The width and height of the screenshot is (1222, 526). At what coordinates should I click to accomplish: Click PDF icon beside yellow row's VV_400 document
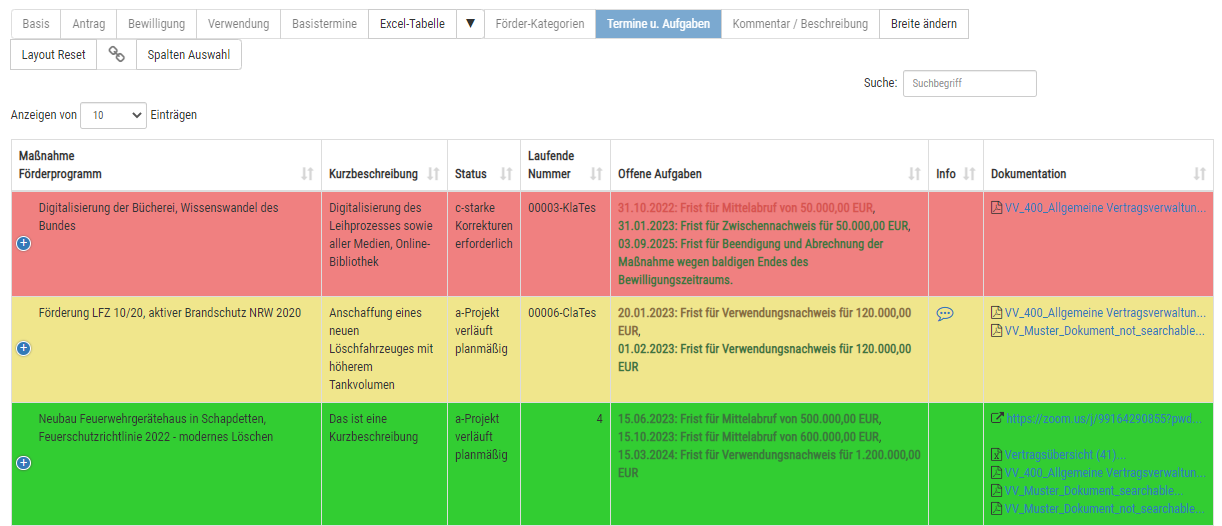pos(996,313)
